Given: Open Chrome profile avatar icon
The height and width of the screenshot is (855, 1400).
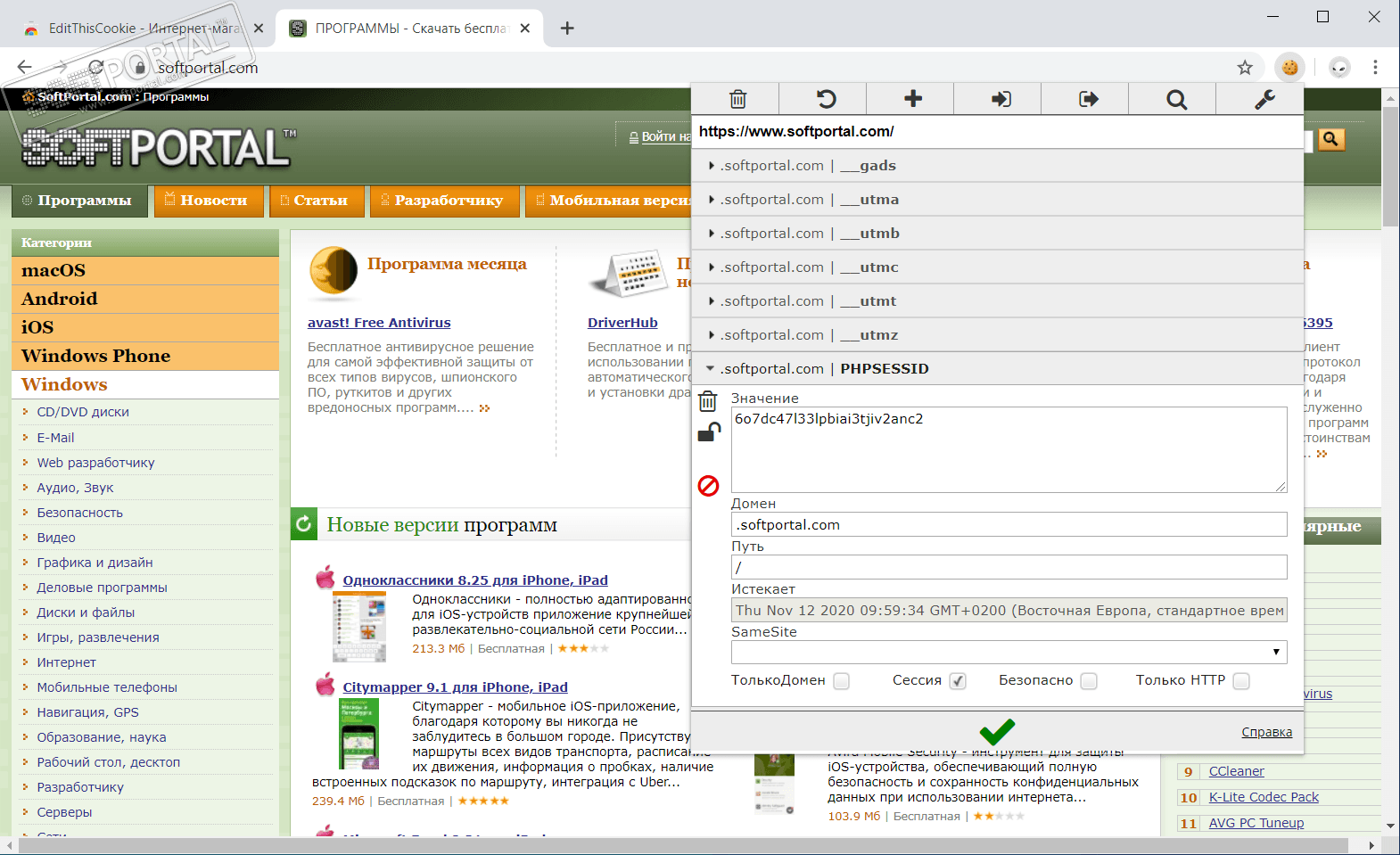Looking at the screenshot, I should coord(1339,67).
